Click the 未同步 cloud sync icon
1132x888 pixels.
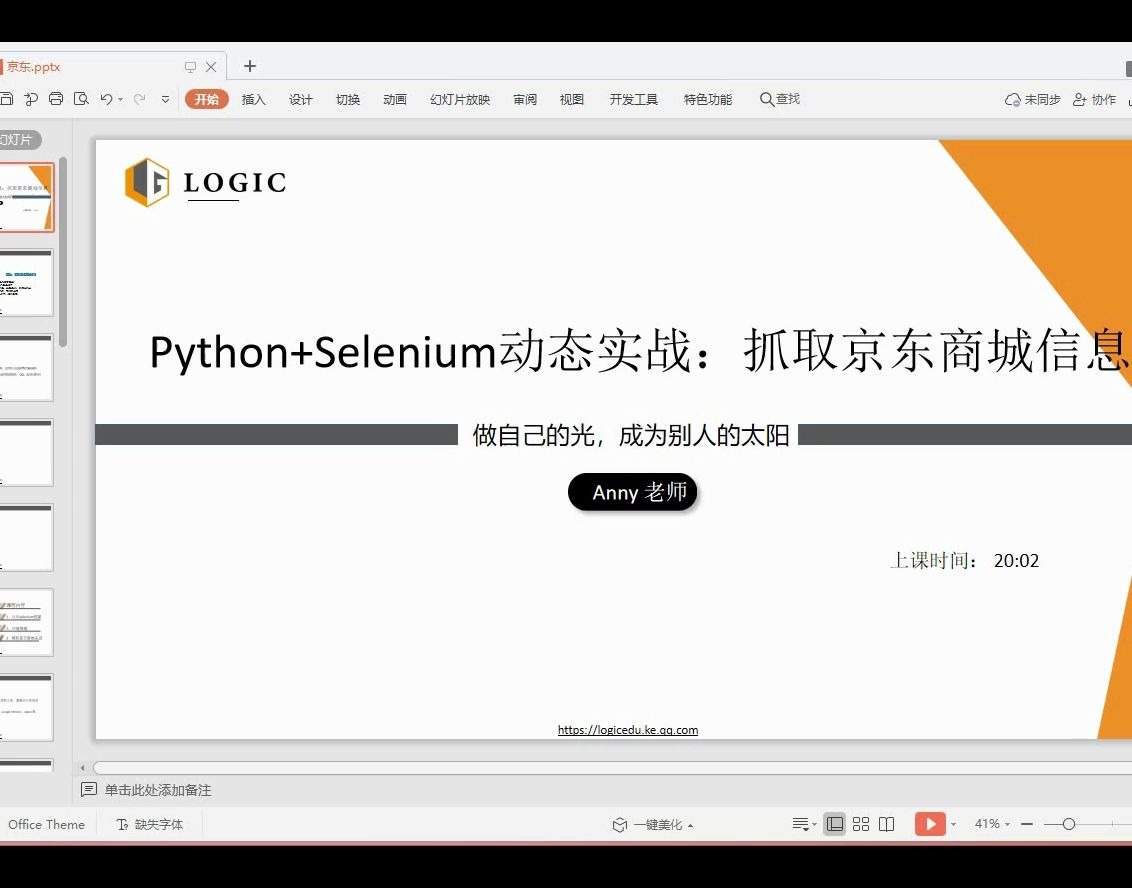(1012, 99)
